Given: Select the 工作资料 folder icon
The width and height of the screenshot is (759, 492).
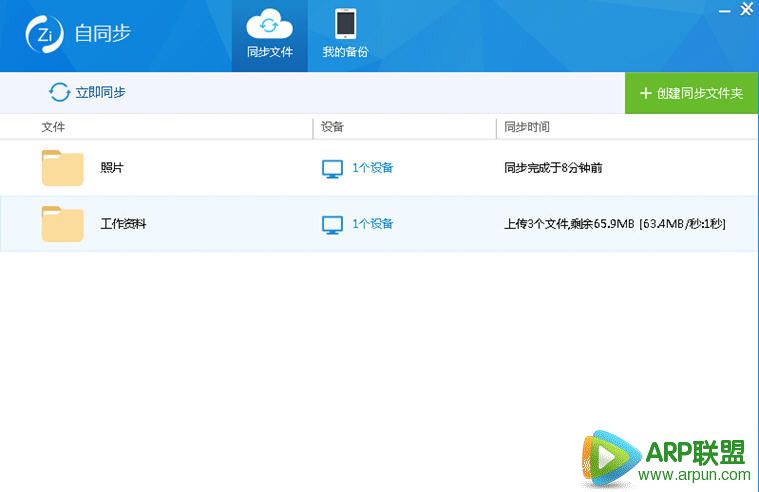Looking at the screenshot, I should pyautogui.click(x=63, y=224).
